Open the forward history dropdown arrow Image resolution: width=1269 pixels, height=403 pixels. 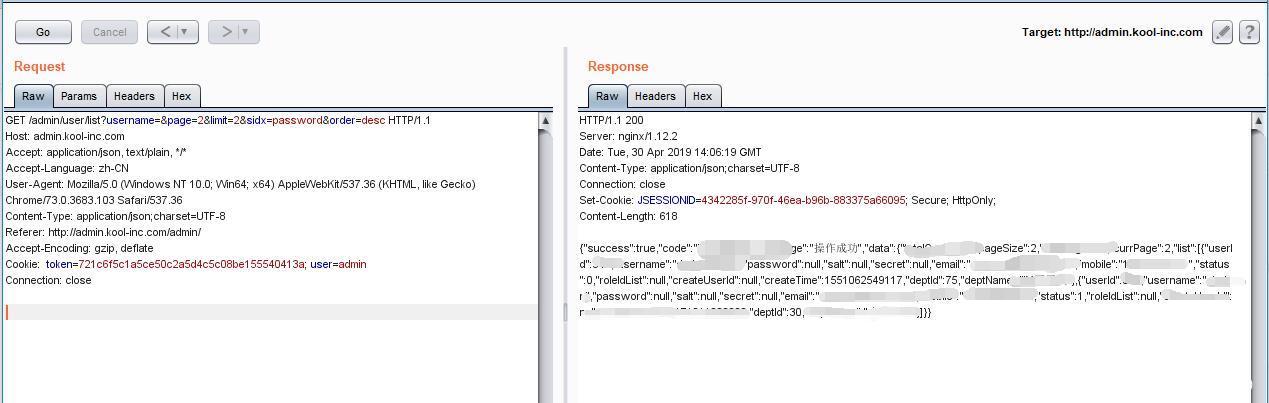coord(246,32)
